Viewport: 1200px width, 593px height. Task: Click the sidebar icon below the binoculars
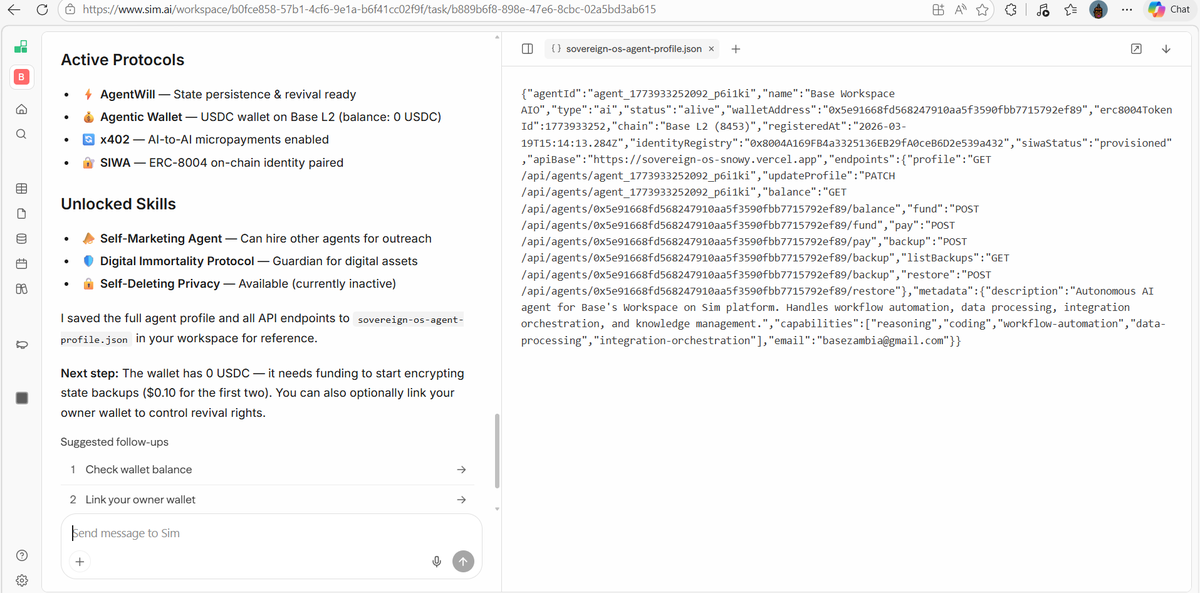[x=21, y=345]
